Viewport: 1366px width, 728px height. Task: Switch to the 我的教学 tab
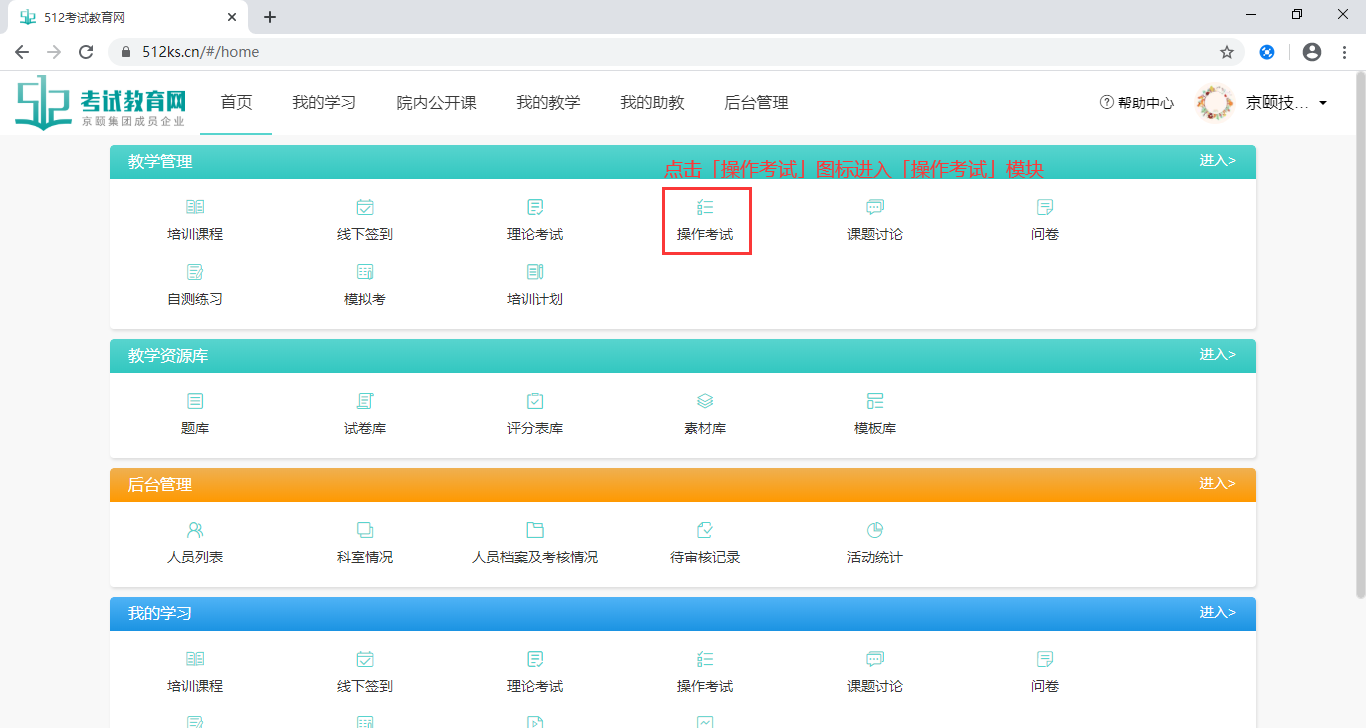[548, 102]
